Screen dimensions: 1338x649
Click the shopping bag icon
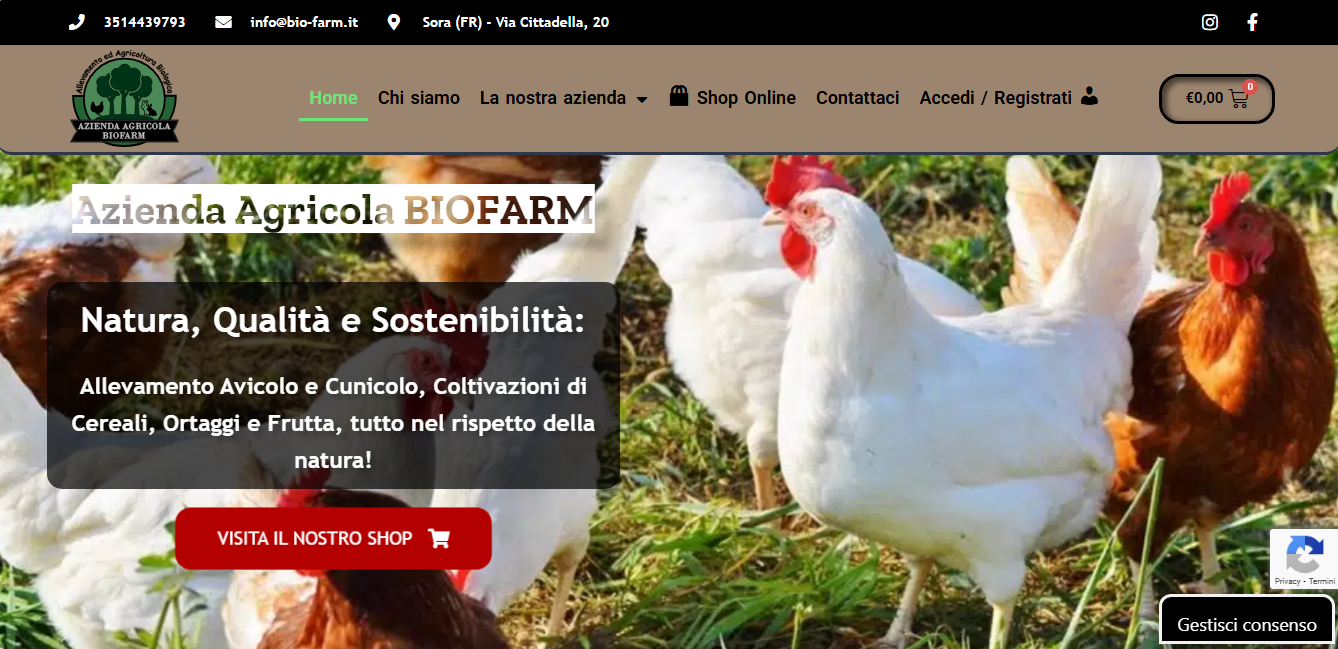pyautogui.click(x=679, y=96)
